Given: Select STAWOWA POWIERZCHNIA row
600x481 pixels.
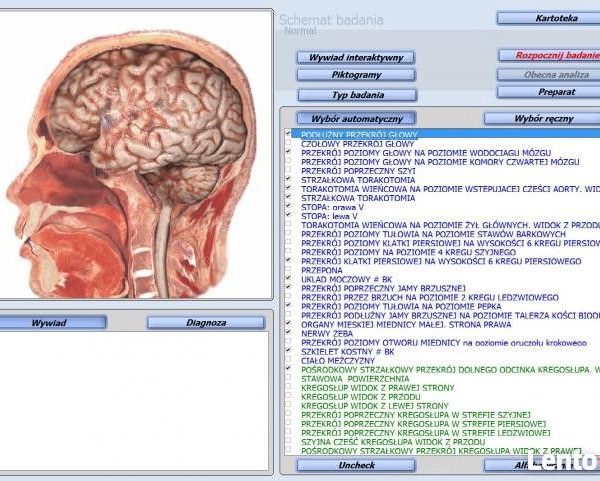Looking at the screenshot, I should click(x=355, y=379).
